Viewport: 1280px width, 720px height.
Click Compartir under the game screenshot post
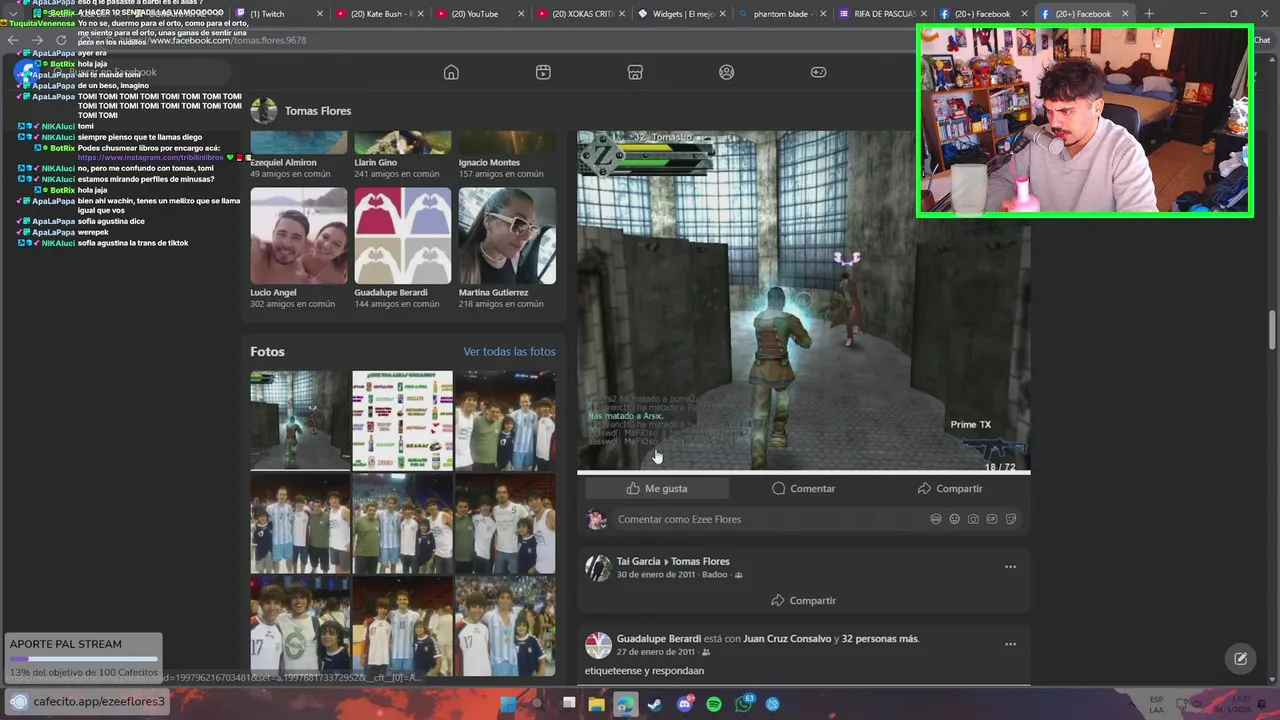click(950, 488)
